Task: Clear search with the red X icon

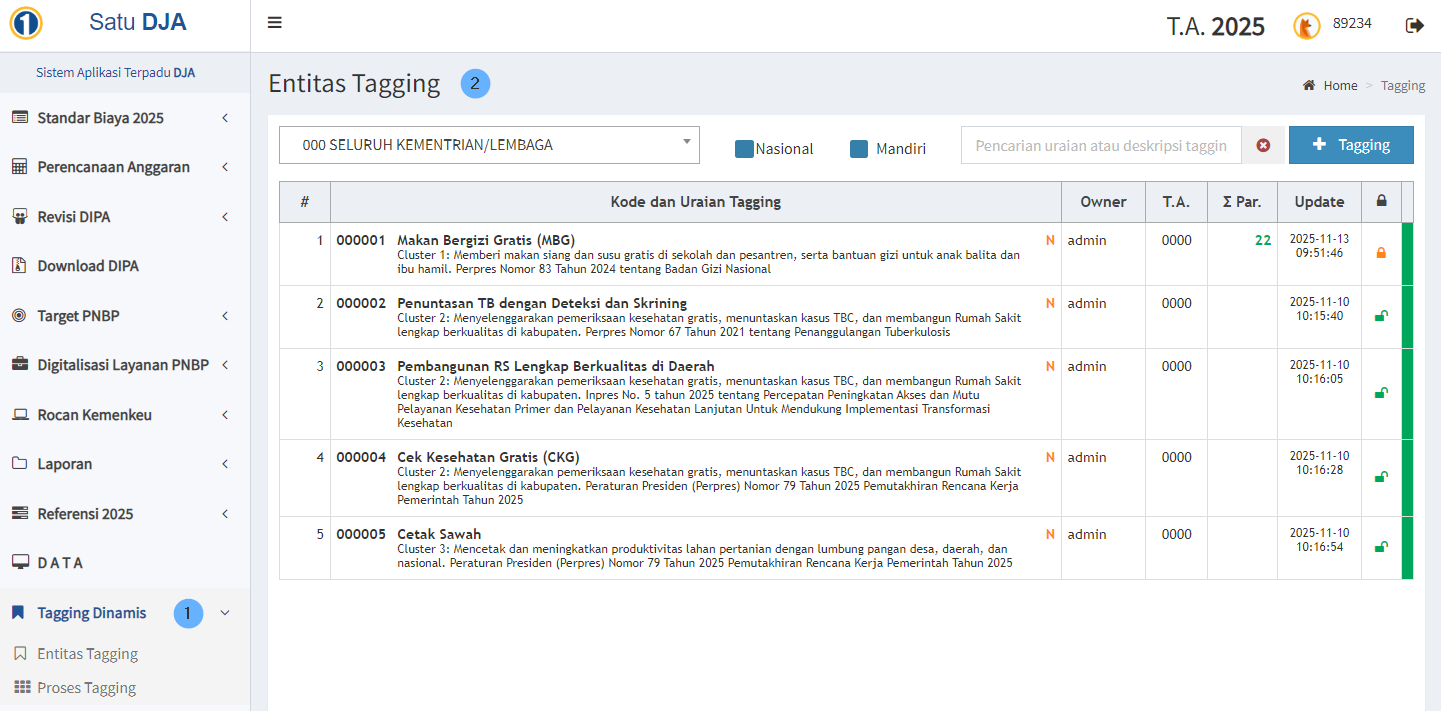Action: pos(1263,145)
